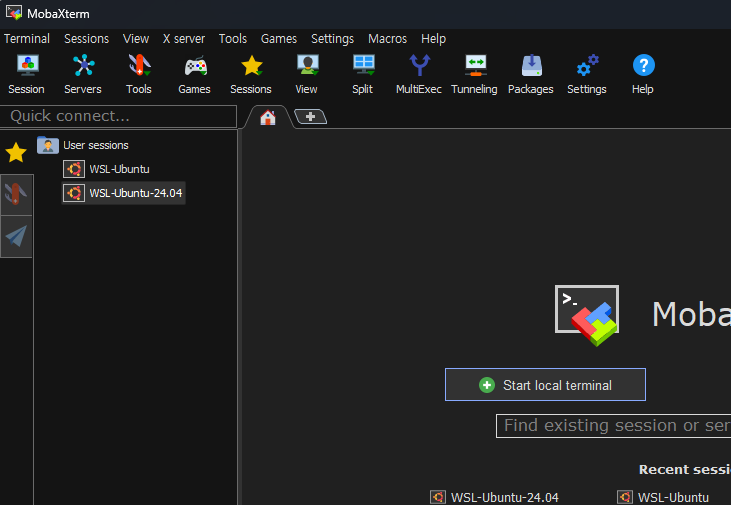Select User sessions folder in tree
The image size is (731, 505).
[x=83, y=145]
